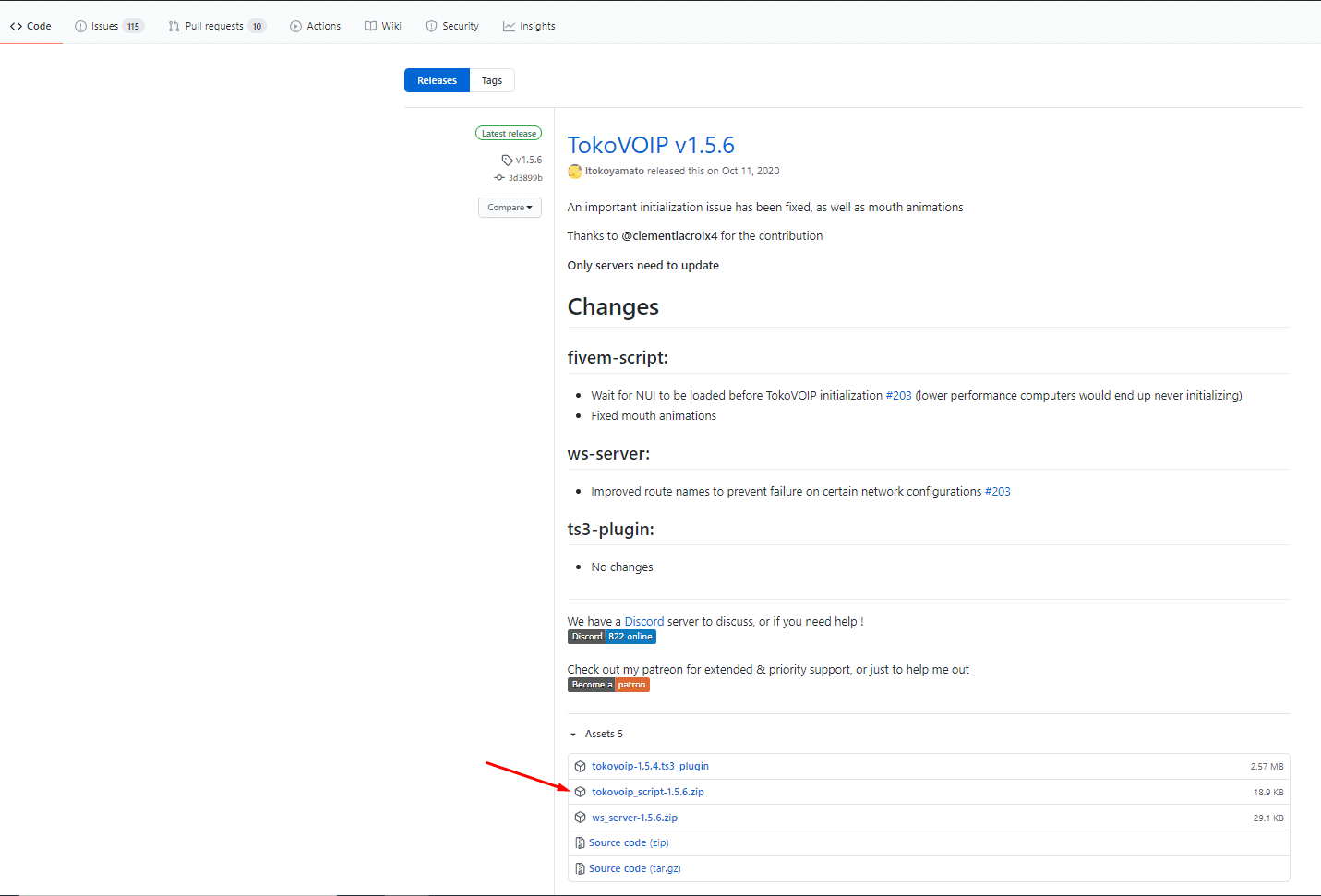Go to the Pull requests tab

[217, 26]
